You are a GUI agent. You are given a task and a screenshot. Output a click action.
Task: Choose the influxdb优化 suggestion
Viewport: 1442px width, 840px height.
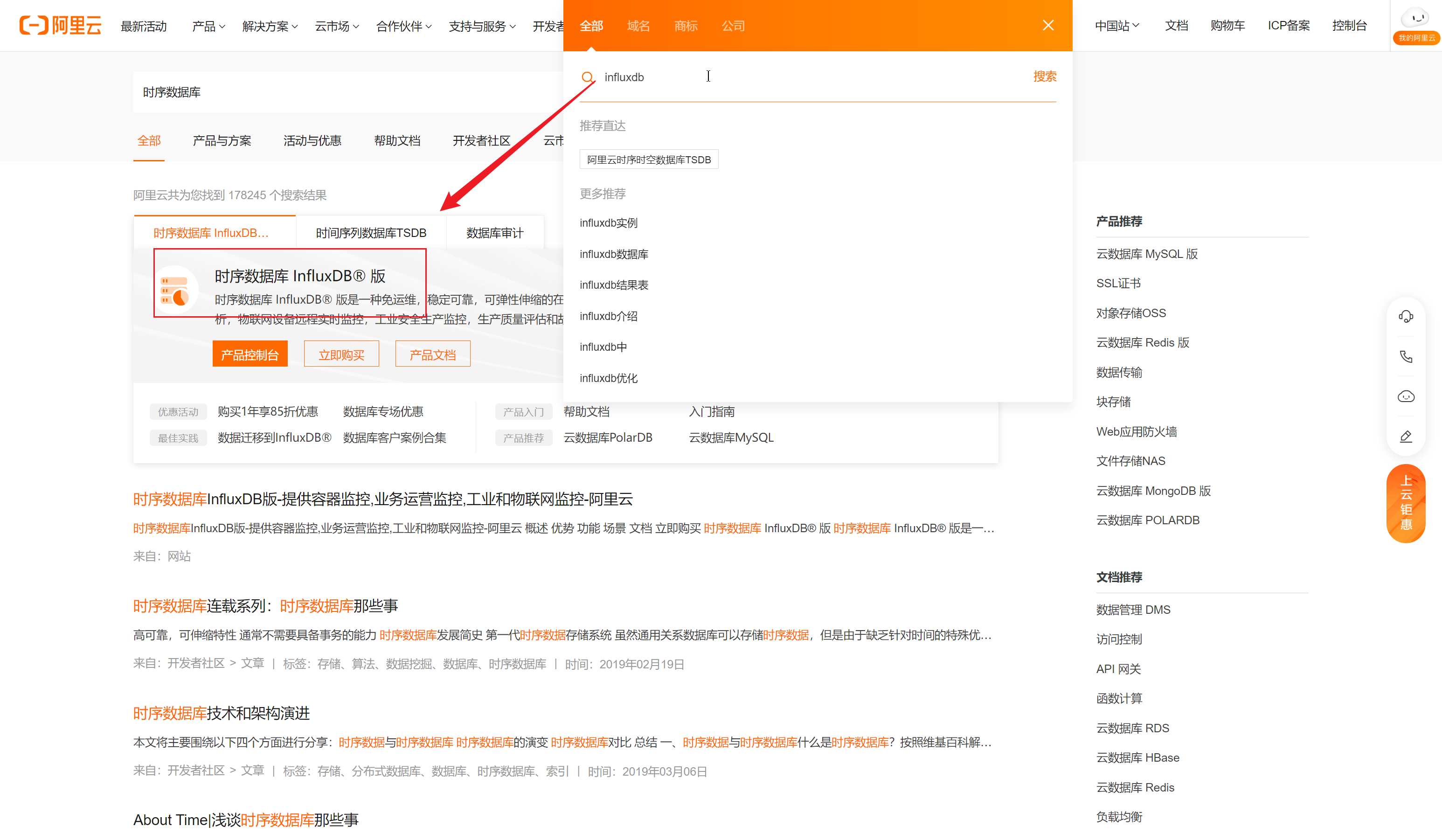[x=608, y=378]
